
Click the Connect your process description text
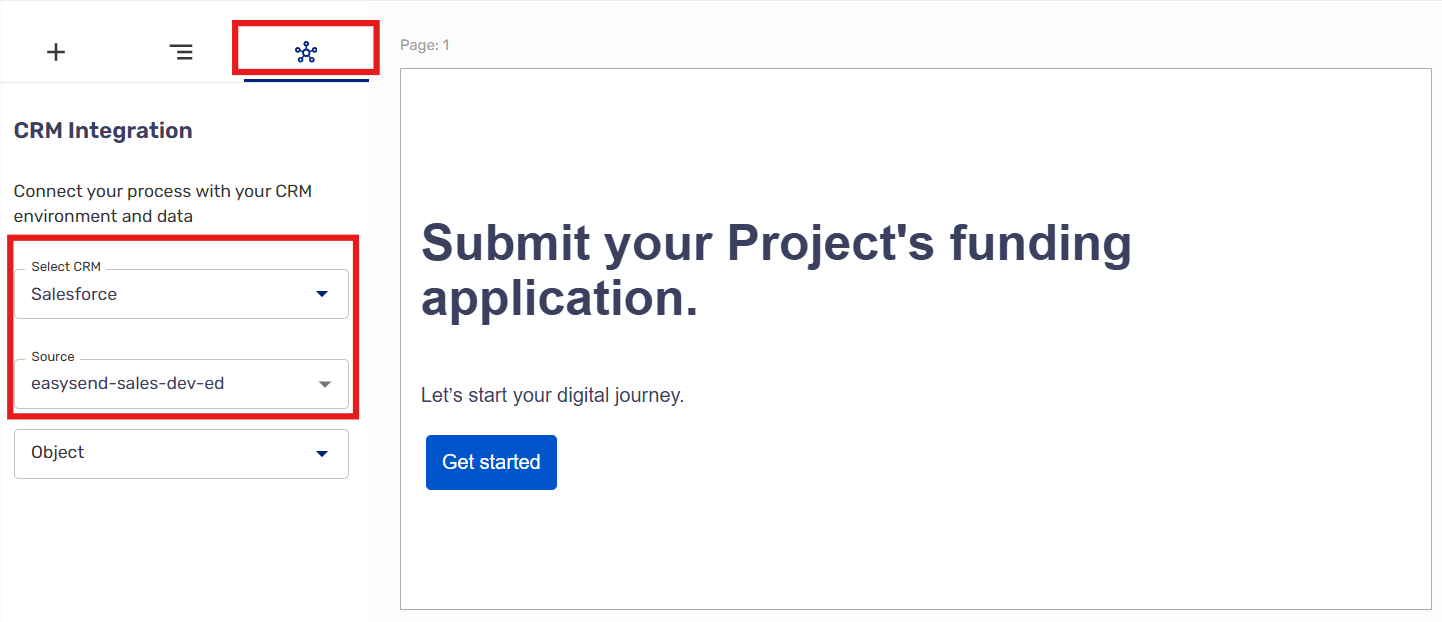coord(163,203)
